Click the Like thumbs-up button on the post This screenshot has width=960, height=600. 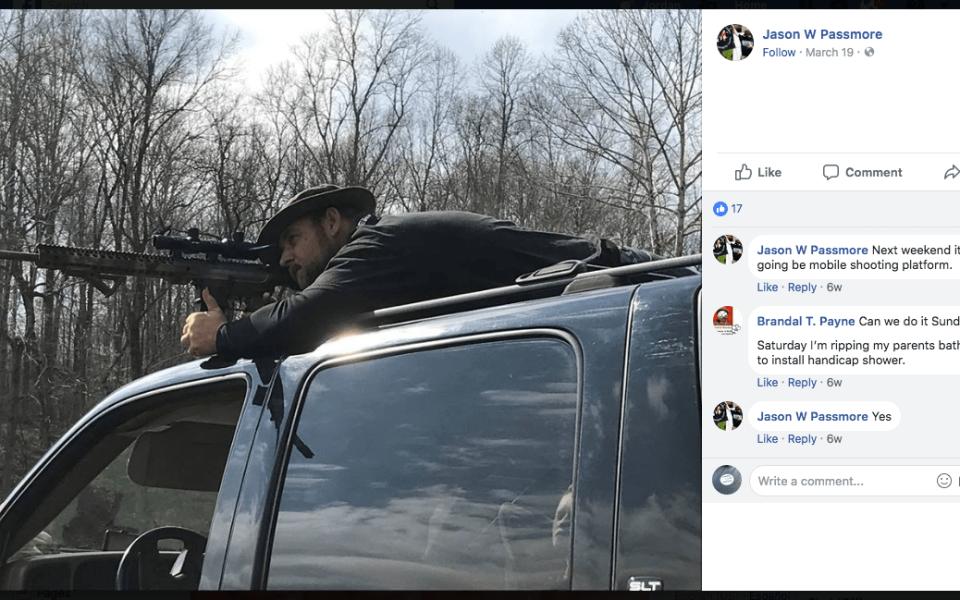tap(758, 172)
